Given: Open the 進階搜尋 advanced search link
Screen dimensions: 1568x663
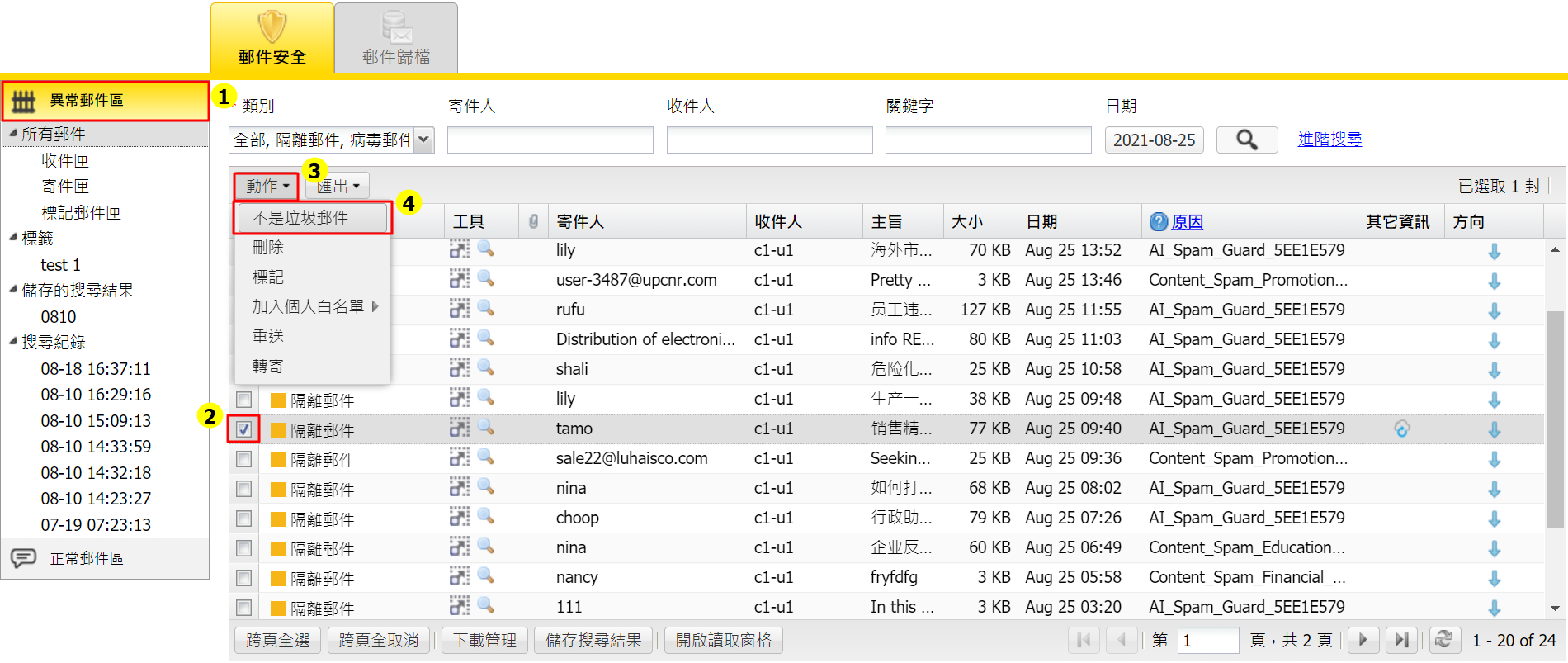Looking at the screenshot, I should 1329,140.
